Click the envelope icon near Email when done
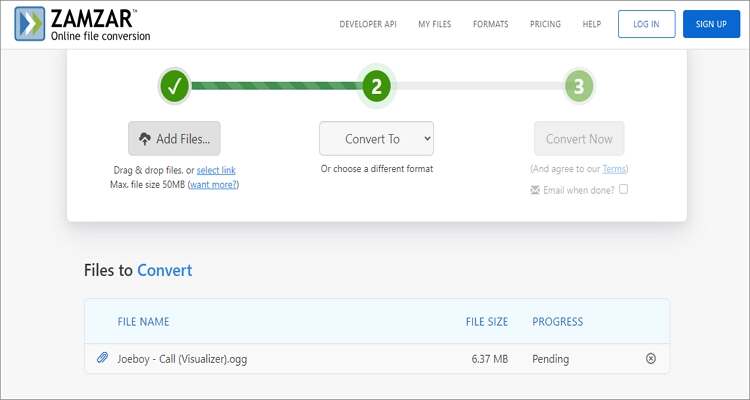This screenshot has height=400, width=750. click(x=535, y=189)
